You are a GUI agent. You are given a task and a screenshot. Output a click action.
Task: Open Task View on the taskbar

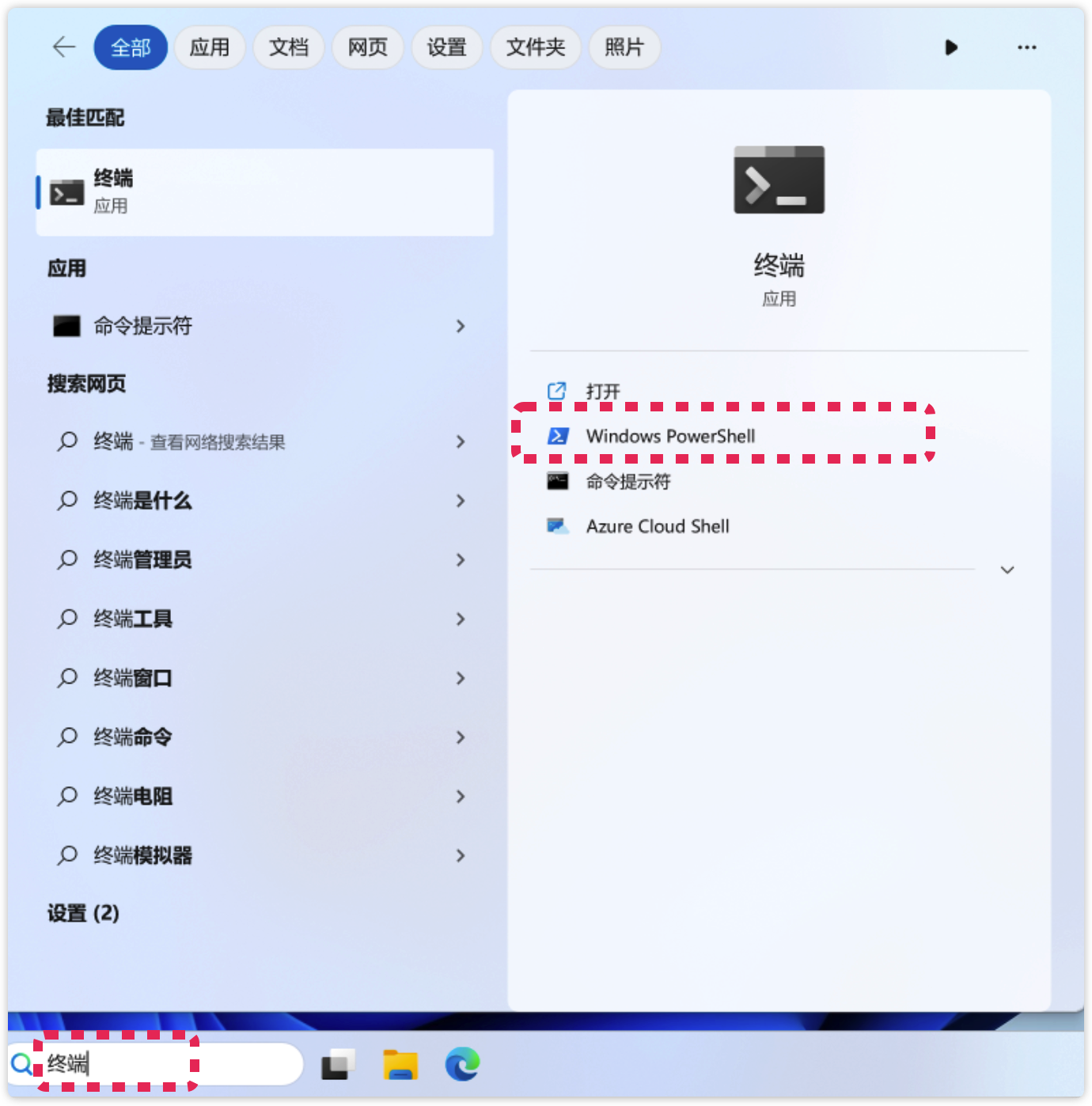pyautogui.click(x=338, y=1064)
